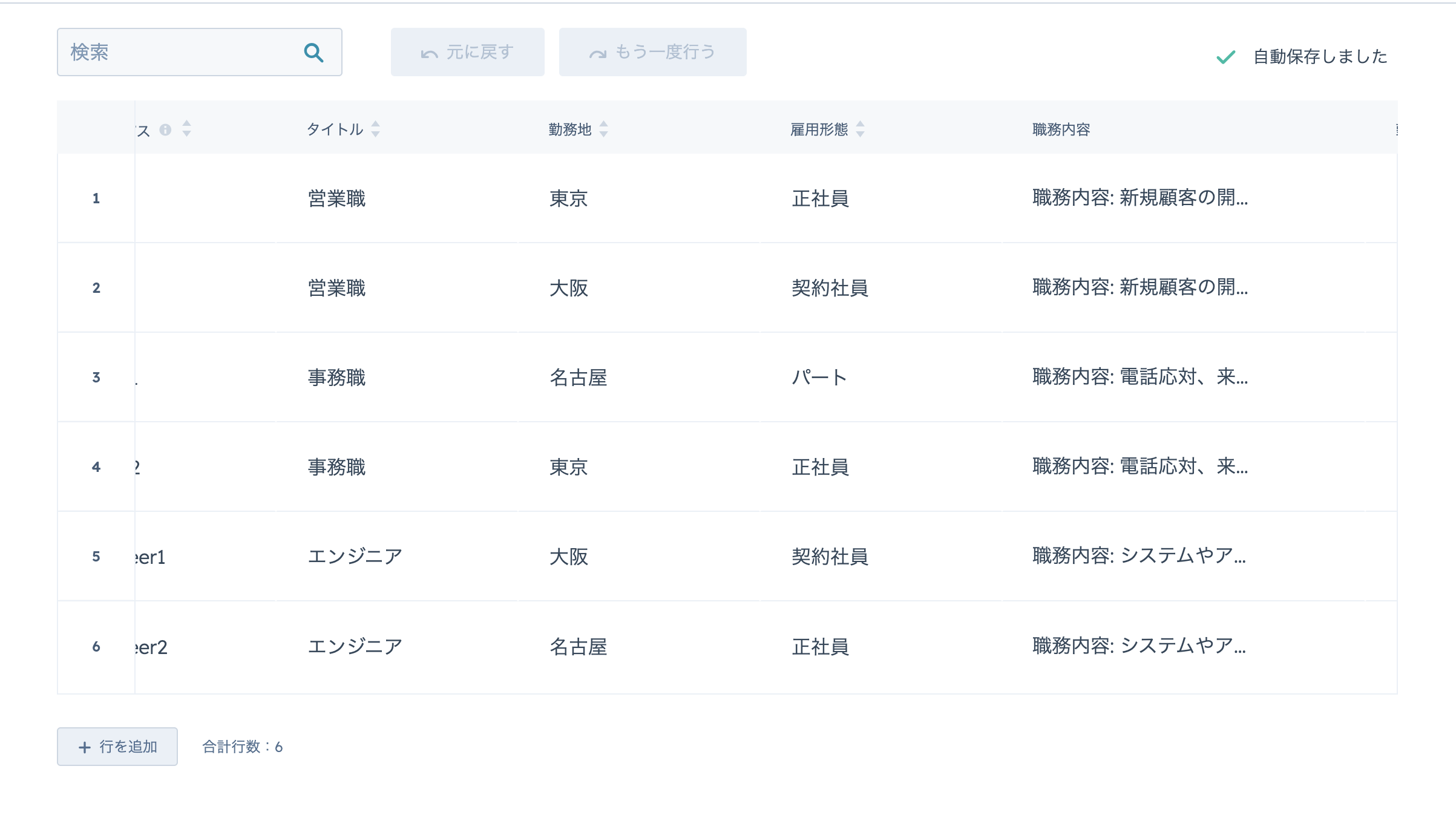1456x818 pixels.
Task: Click the info icon in first column header
Action: (165, 129)
